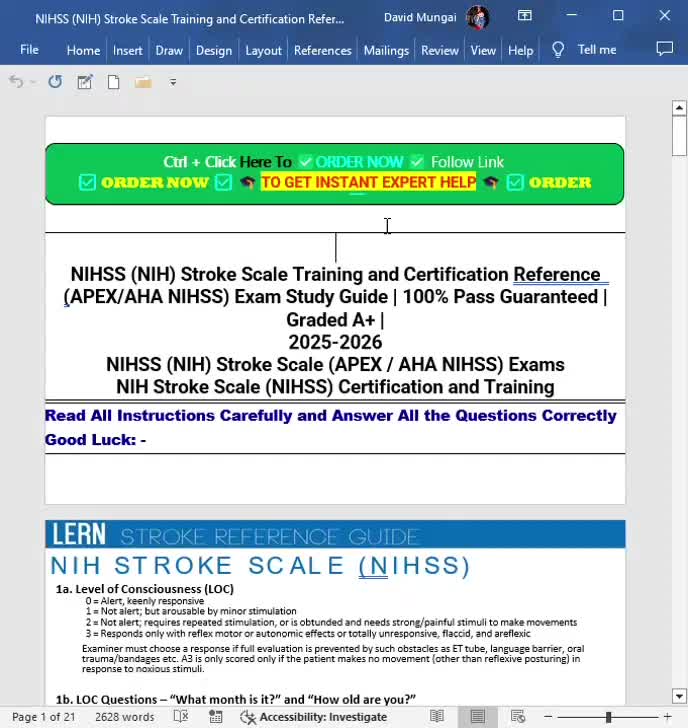Image resolution: width=688 pixels, height=728 pixels.
Task: Click the proofing errors book icon
Action: 181,716
